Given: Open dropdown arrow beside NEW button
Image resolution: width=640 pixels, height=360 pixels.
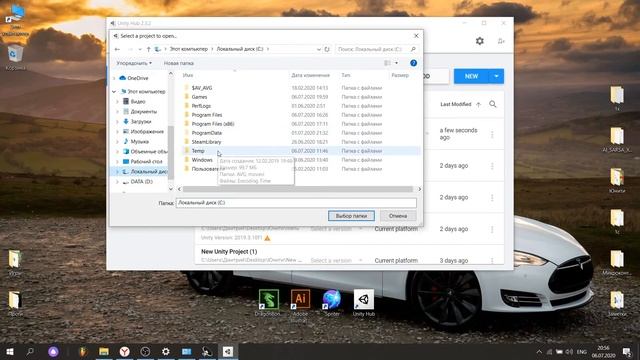Looking at the screenshot, I should tap(496, 76).
